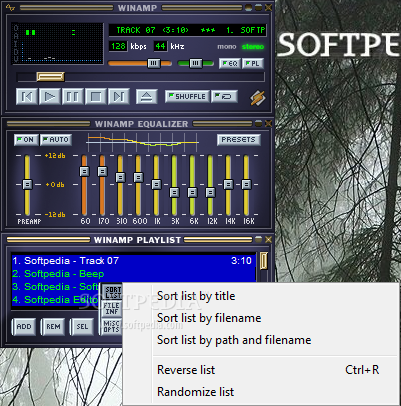Click the 6K band slider knob
The height and width of the screenshot is (406, 401).
[x=192, y=192]
